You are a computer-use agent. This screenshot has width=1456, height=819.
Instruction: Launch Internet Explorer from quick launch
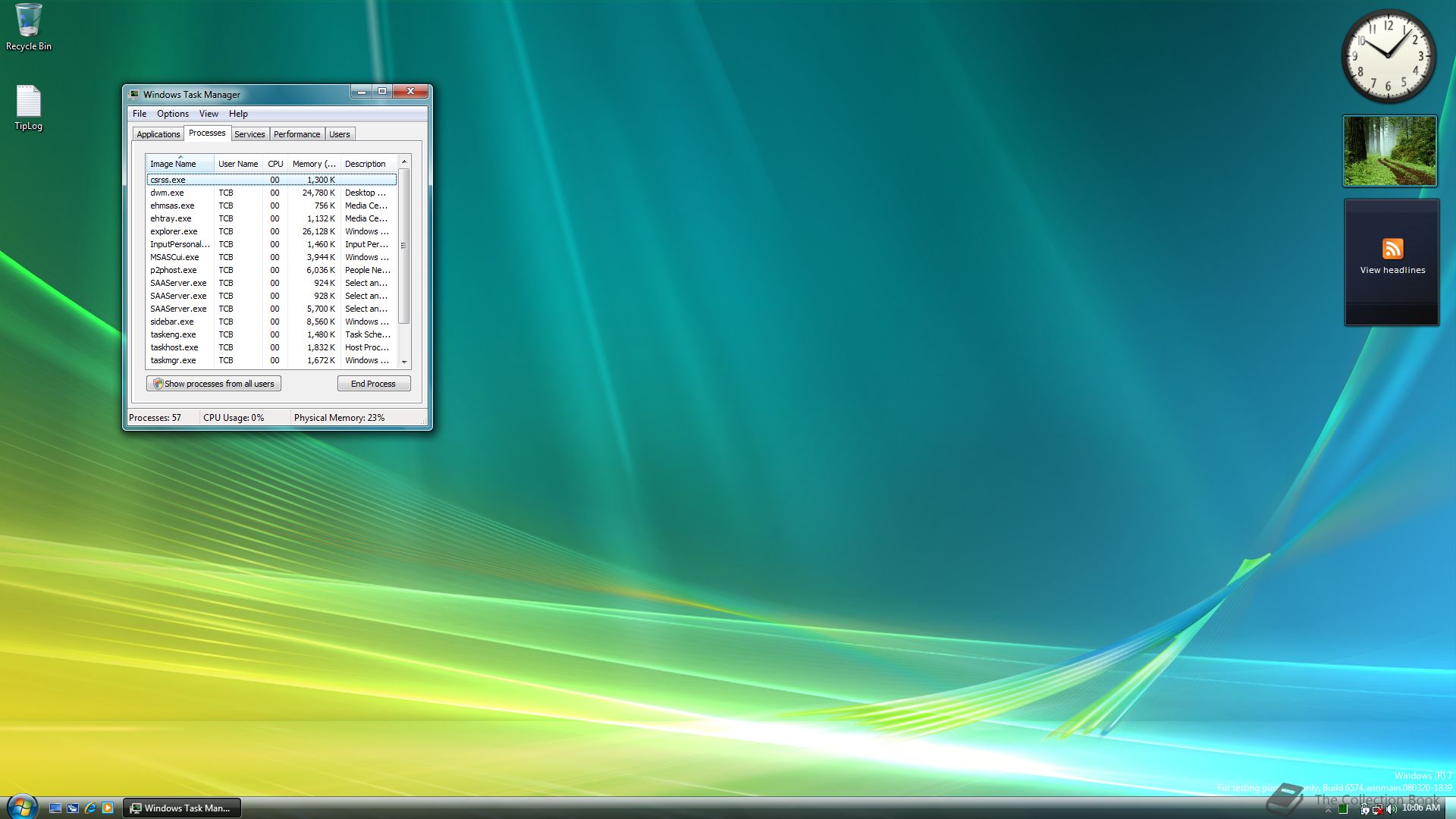point(90,808)
